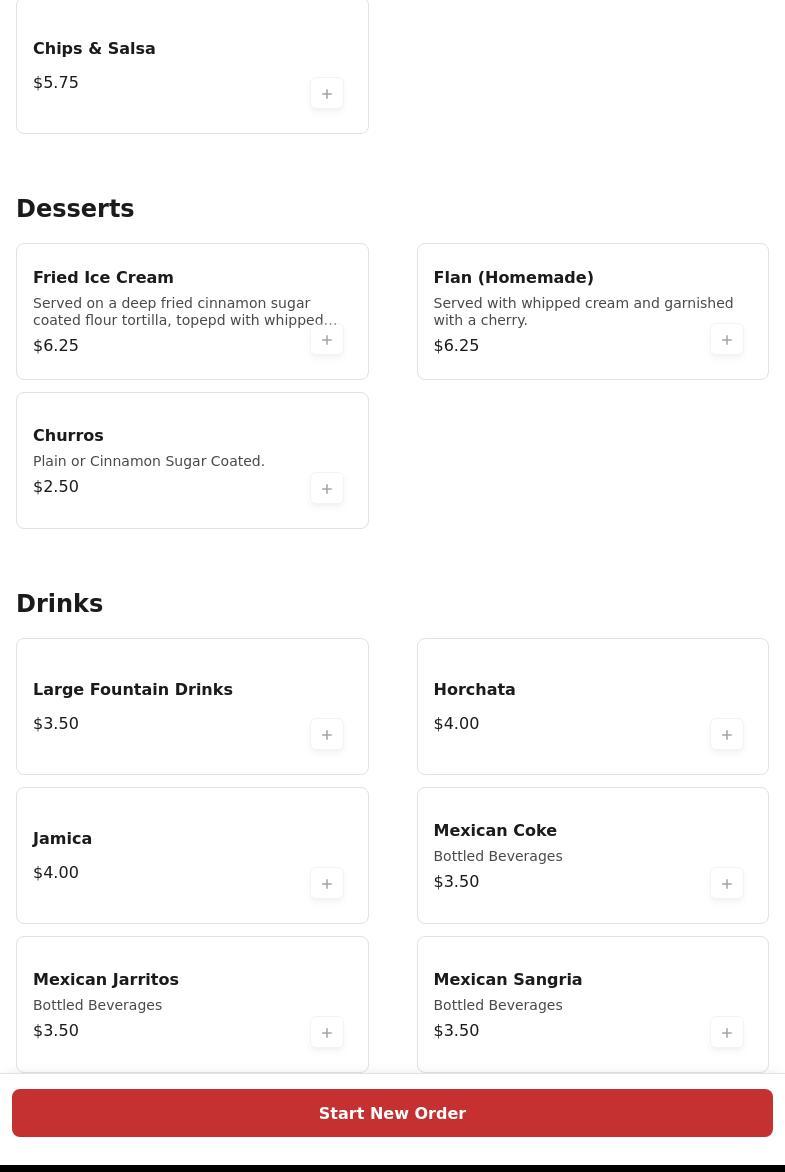Click the Drinks section heading
This screenshot has width=785, height=1172.
(59, 604)
